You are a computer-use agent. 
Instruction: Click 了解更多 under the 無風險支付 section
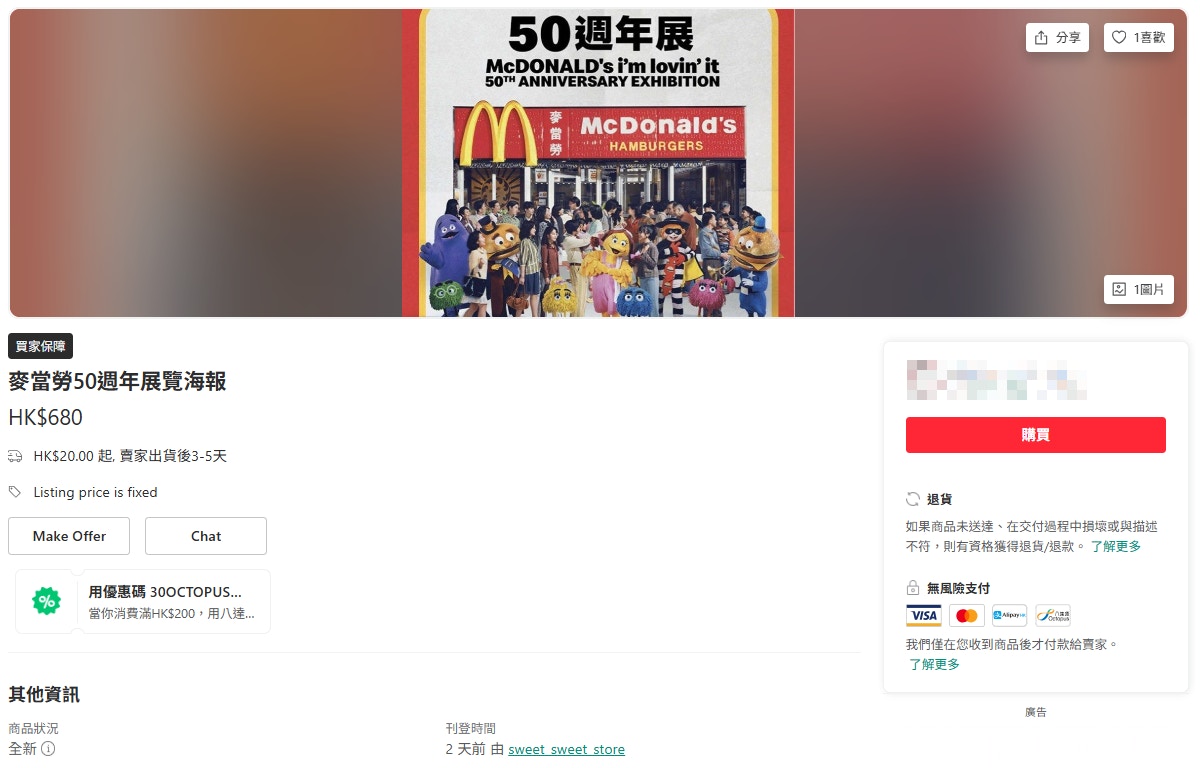(x=934, y=664)
